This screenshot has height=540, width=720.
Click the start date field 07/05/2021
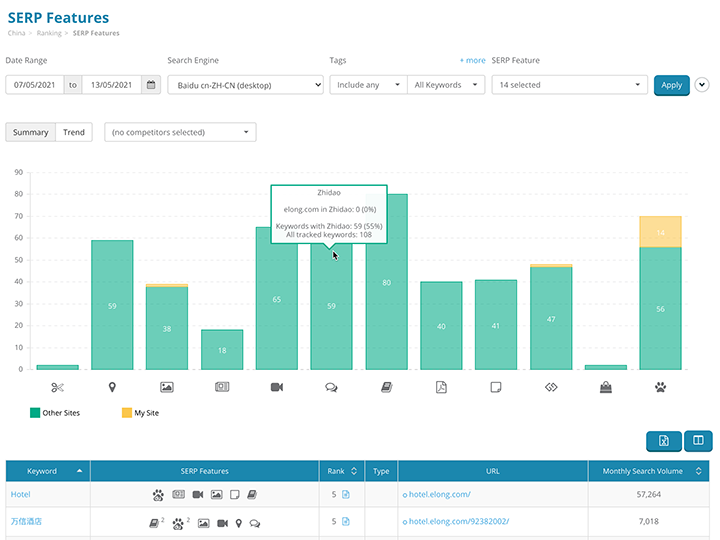tap(34, 85)
